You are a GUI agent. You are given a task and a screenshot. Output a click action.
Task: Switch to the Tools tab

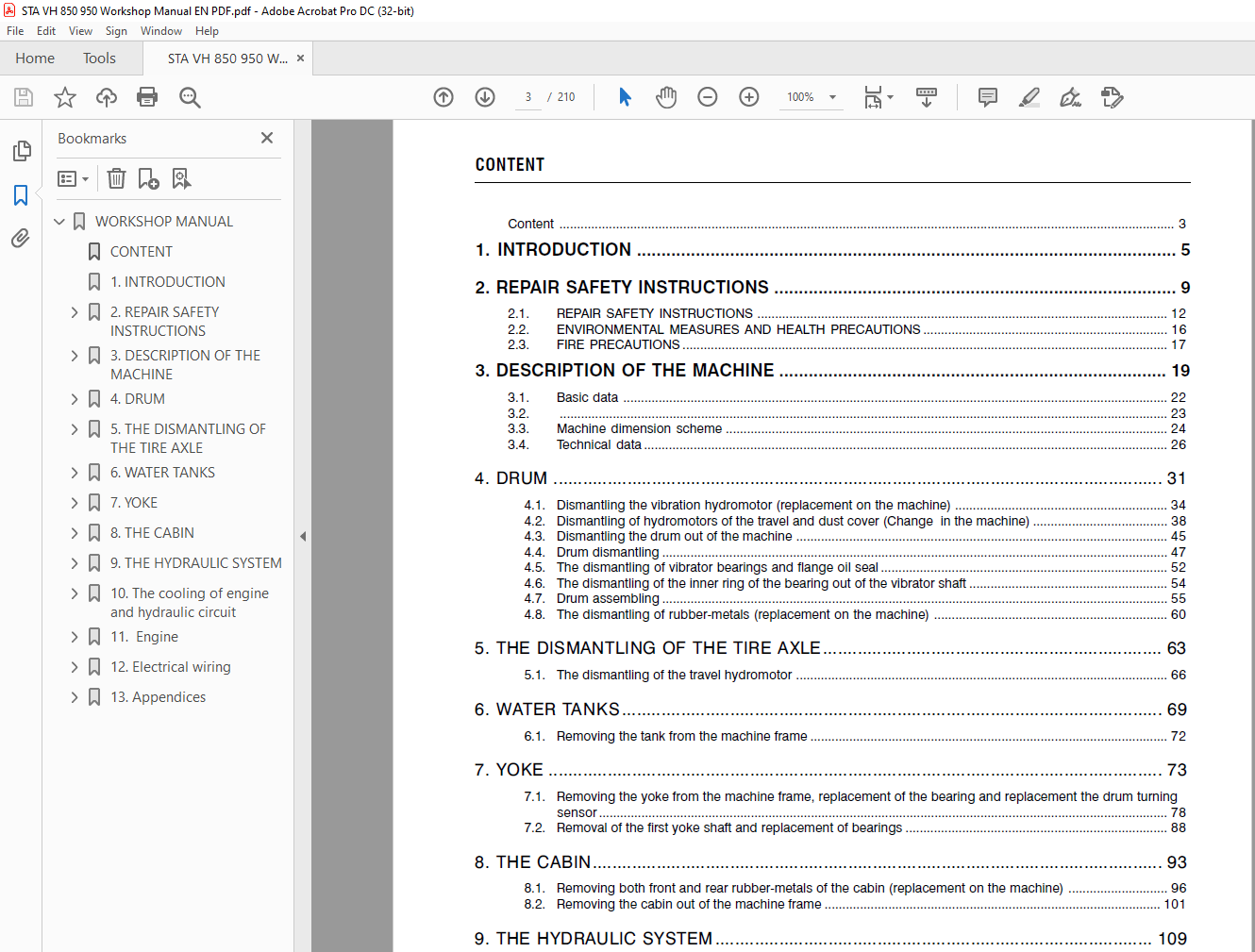point(99,58)
